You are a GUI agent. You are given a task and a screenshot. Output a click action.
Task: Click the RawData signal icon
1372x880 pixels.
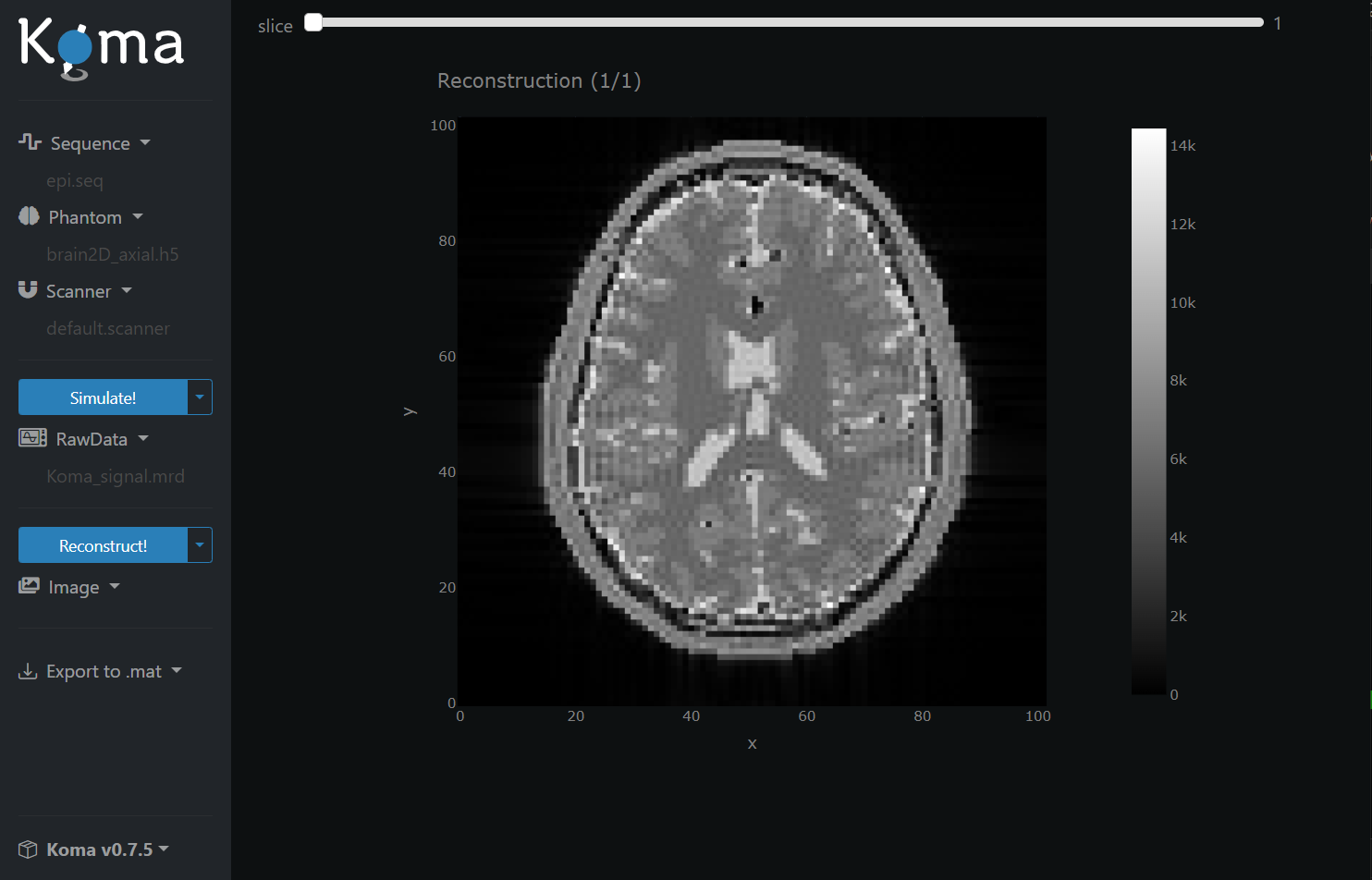32,438
